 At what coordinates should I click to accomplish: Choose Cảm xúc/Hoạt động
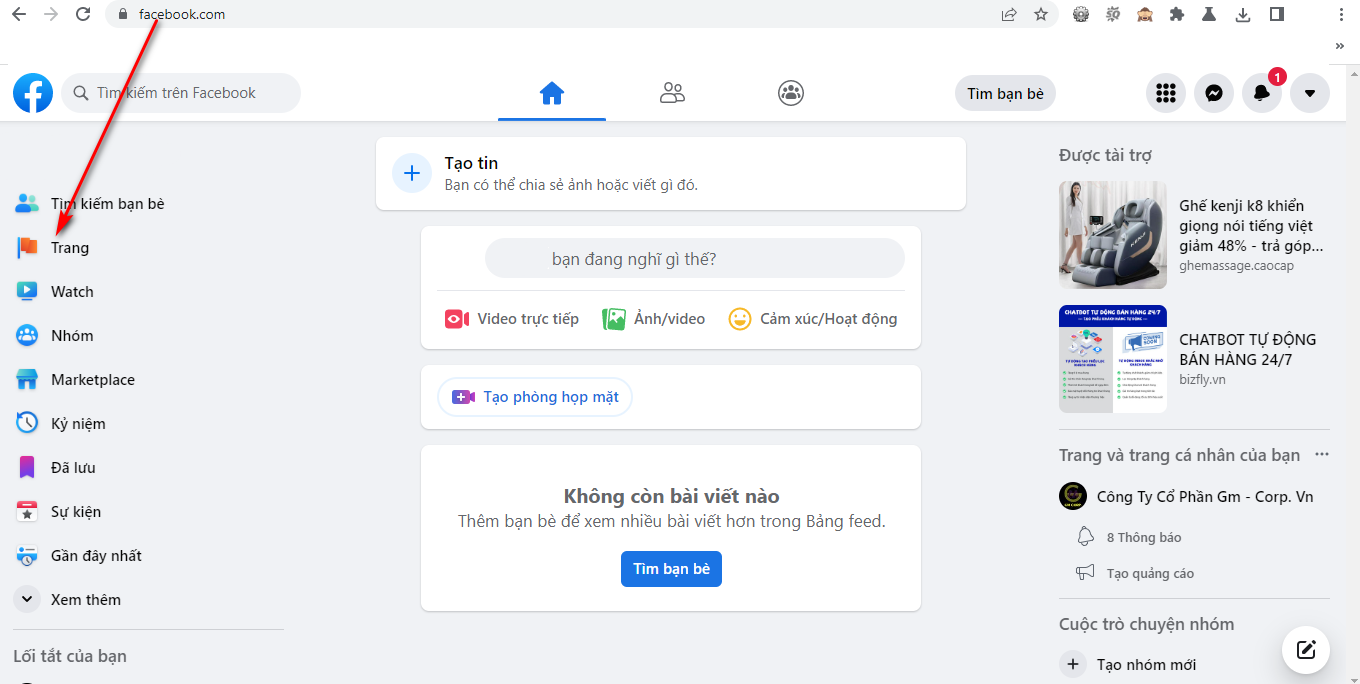click(x=813, y=319)
